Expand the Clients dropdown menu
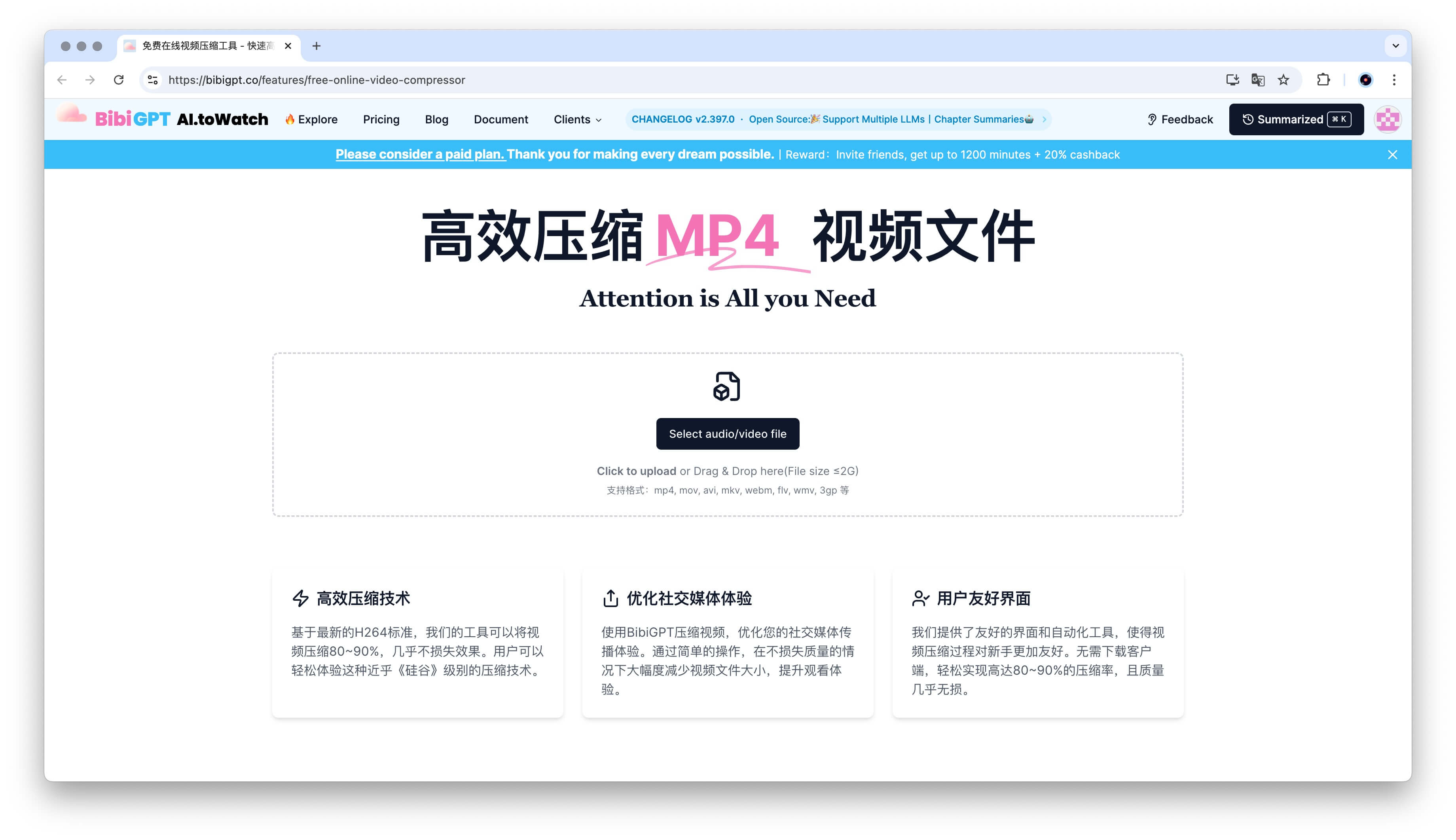This screenshot has height=840, width=1456. (577, 119)
